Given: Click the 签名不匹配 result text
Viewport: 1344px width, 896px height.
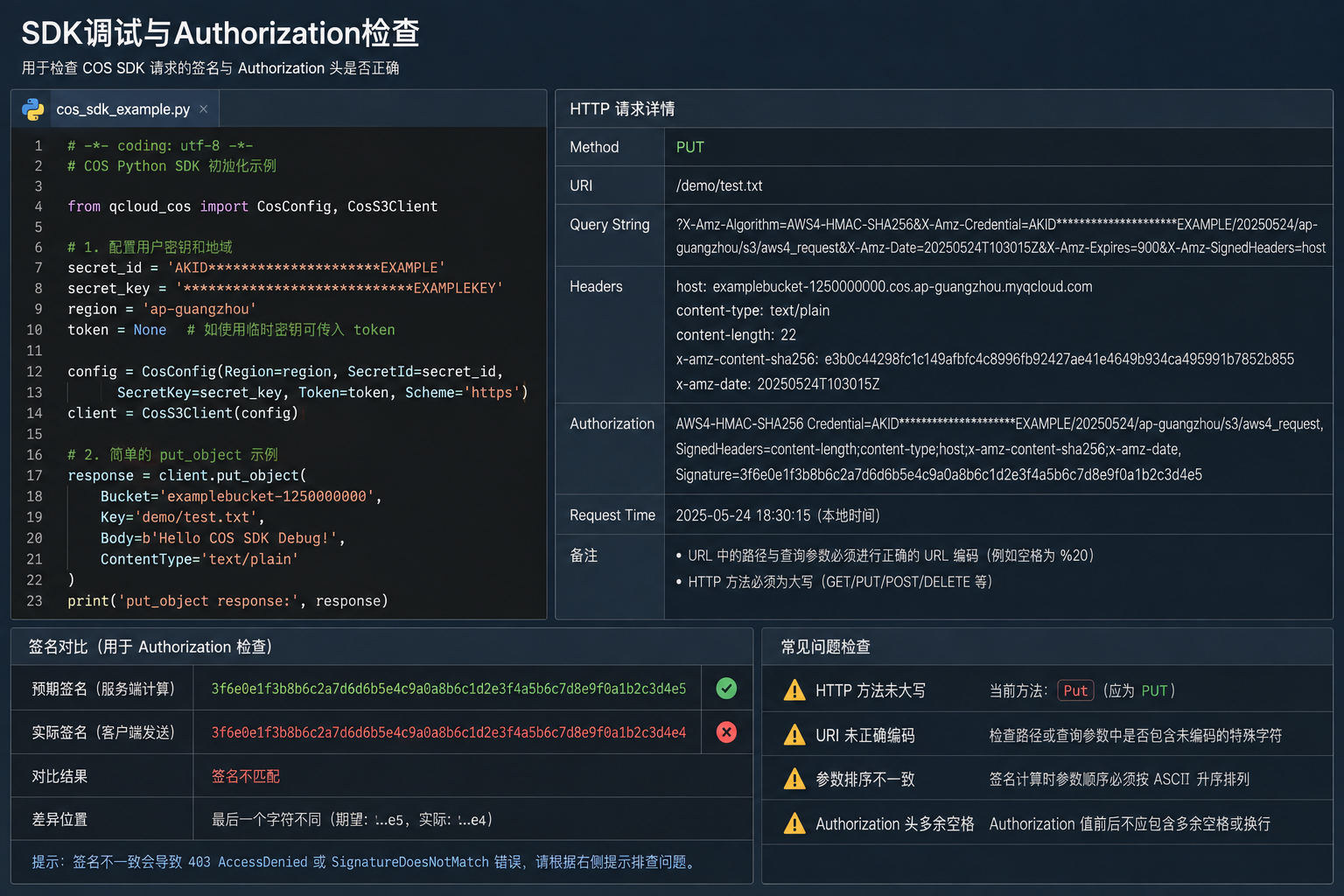Looking at the screenshot, I should click(x=246, y=776).
